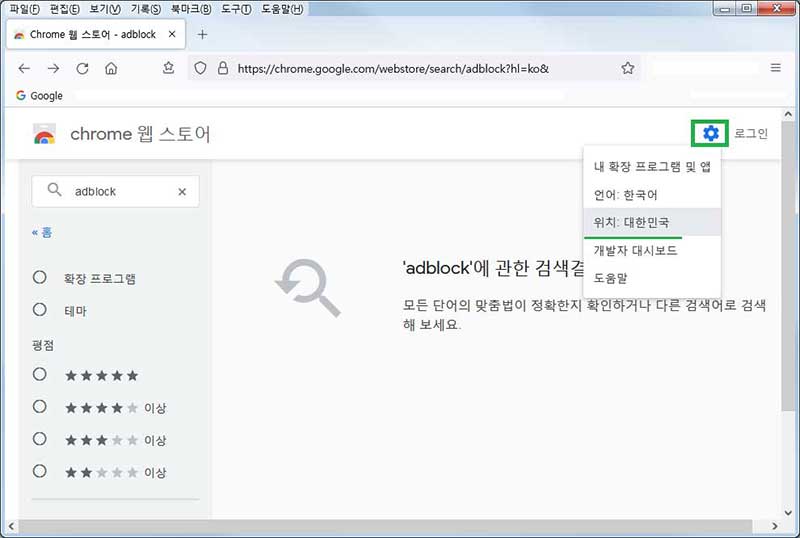Choose 언어: 한국어 in the dropdown
Viewport: 800px width, 538px height.
[652, 194]
